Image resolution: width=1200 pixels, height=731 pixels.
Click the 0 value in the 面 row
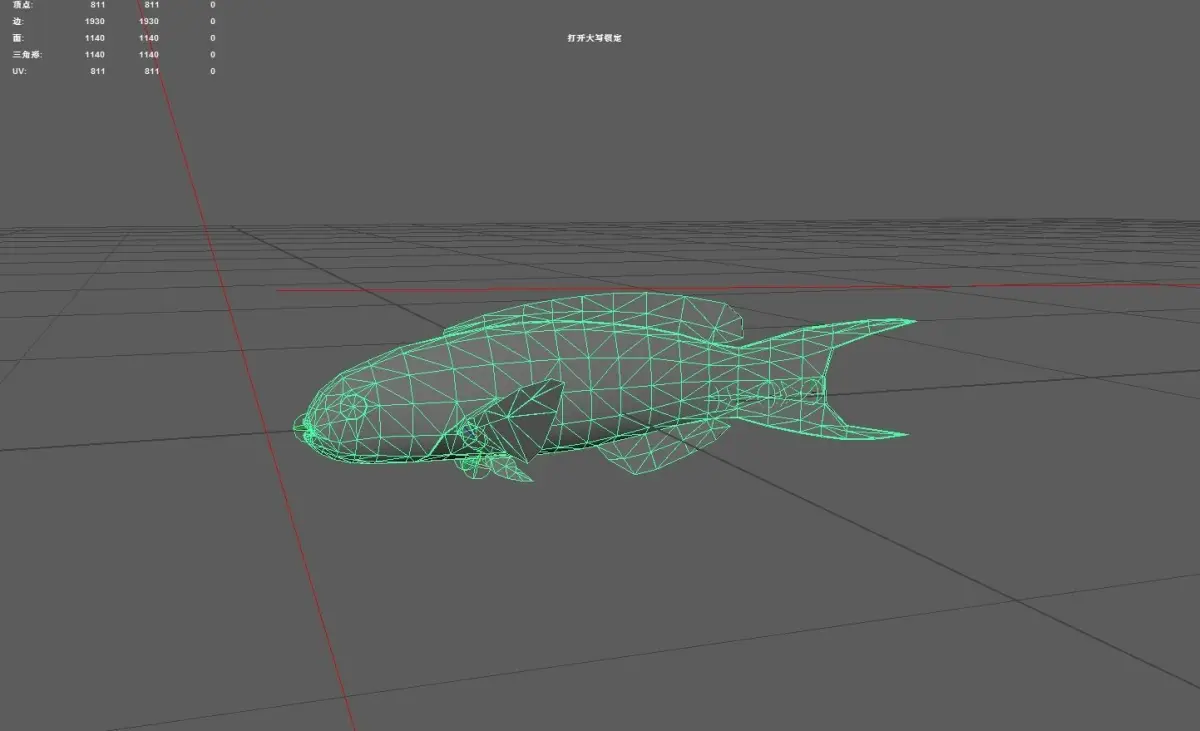pos(212,38)
